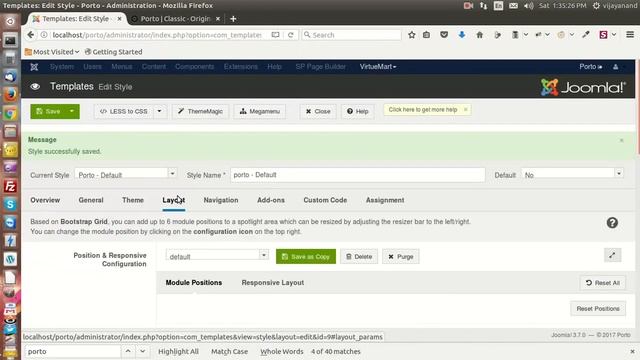
Task: Click the Joomla logo icon in the admin menu
Action: pyautogui.click(x=34, y=67)
